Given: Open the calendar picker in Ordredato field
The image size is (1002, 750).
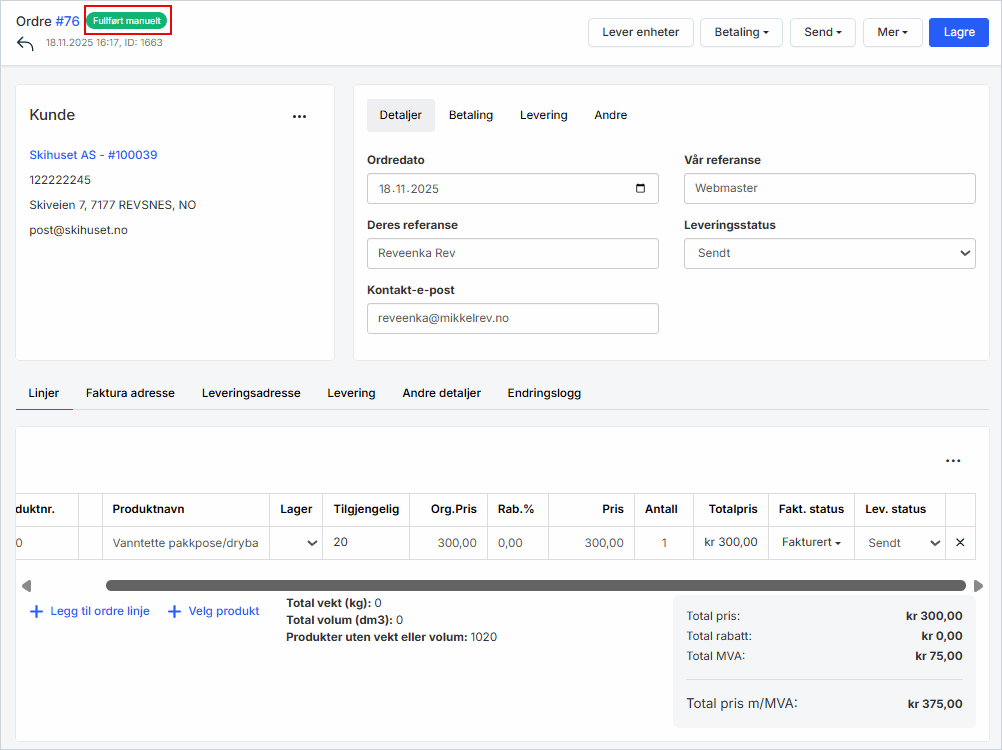Looking at the screenshot, I should [641, 189].
